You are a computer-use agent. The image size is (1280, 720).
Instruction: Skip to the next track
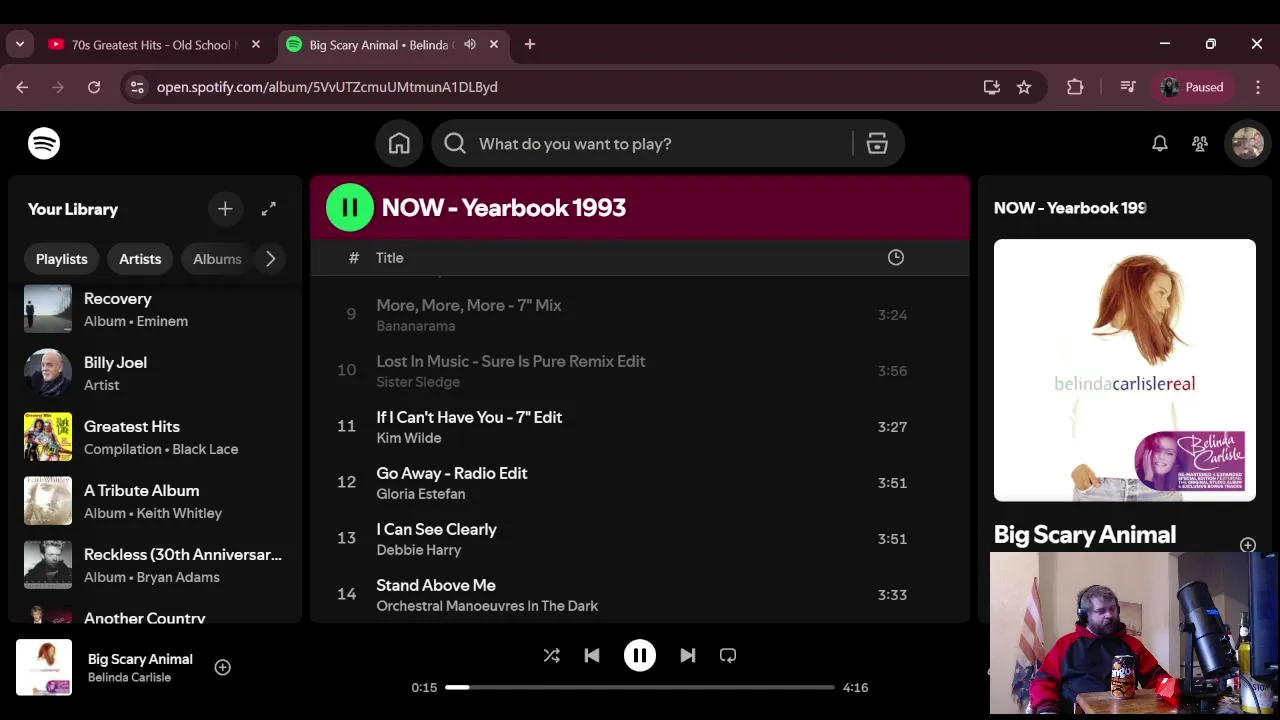(x=688, y=655)
